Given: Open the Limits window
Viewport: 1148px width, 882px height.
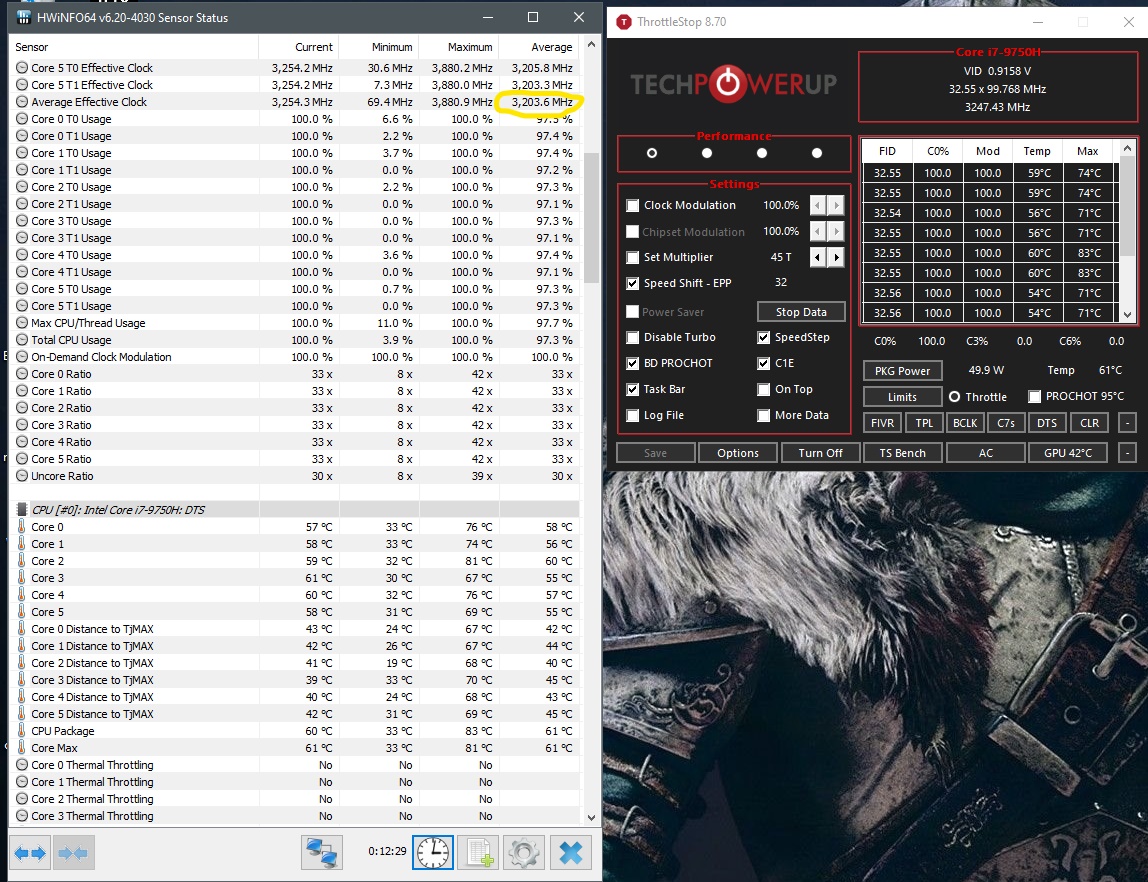Looking at the screenshot, I should click(902, 397).
